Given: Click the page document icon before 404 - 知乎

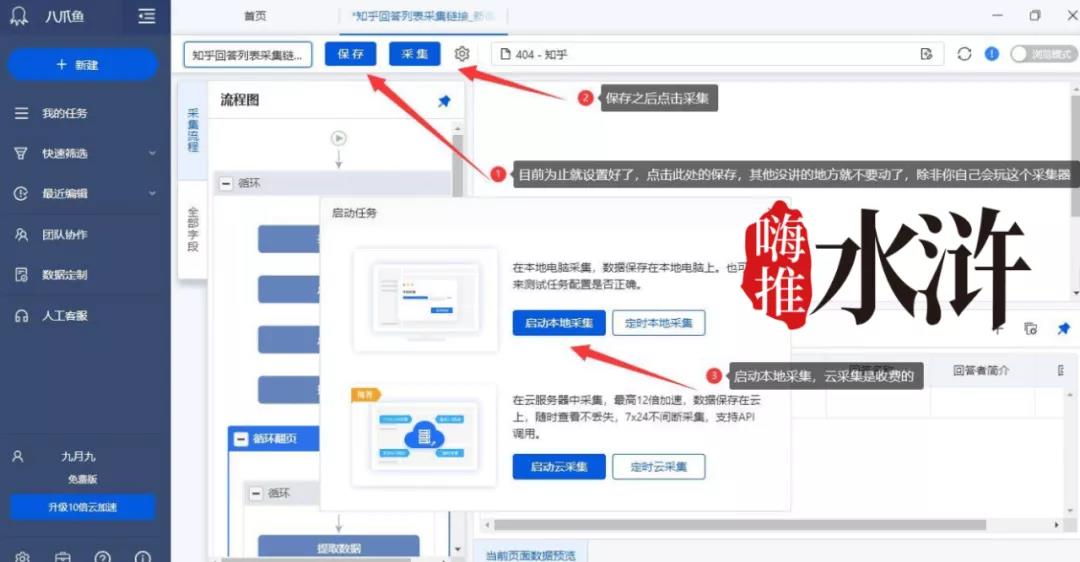Looking at the screenshot, I should pyautogui.click(x=506, y=54).
